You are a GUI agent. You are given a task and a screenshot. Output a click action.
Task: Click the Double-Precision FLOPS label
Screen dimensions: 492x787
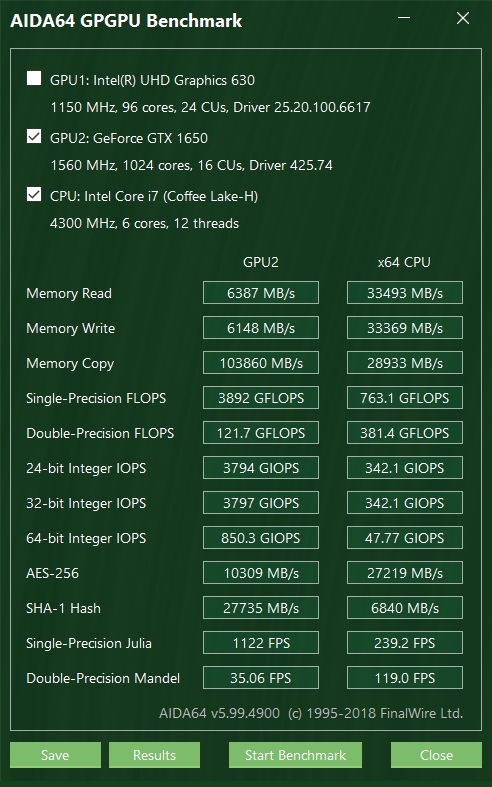(100, 433)
